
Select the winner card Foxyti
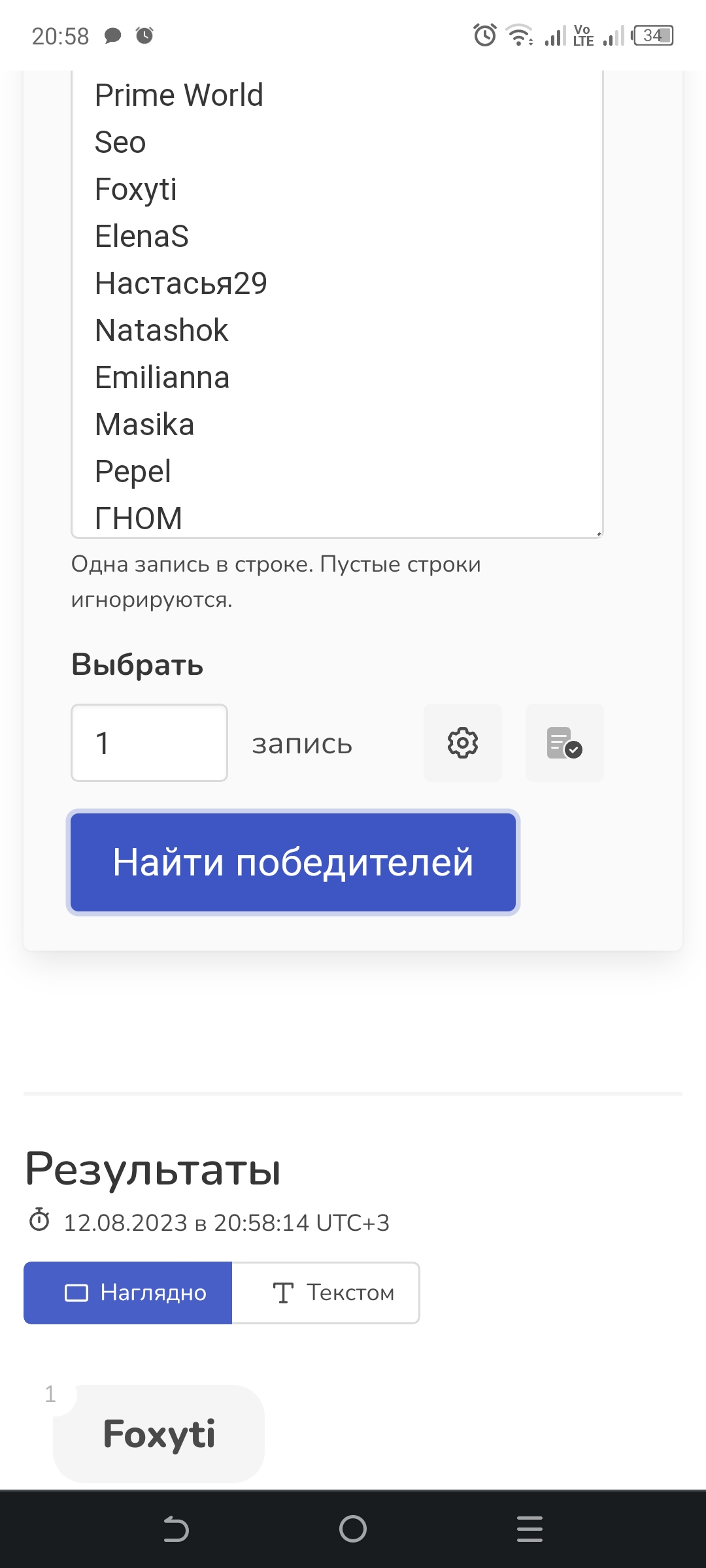(x=159, y=1434)
